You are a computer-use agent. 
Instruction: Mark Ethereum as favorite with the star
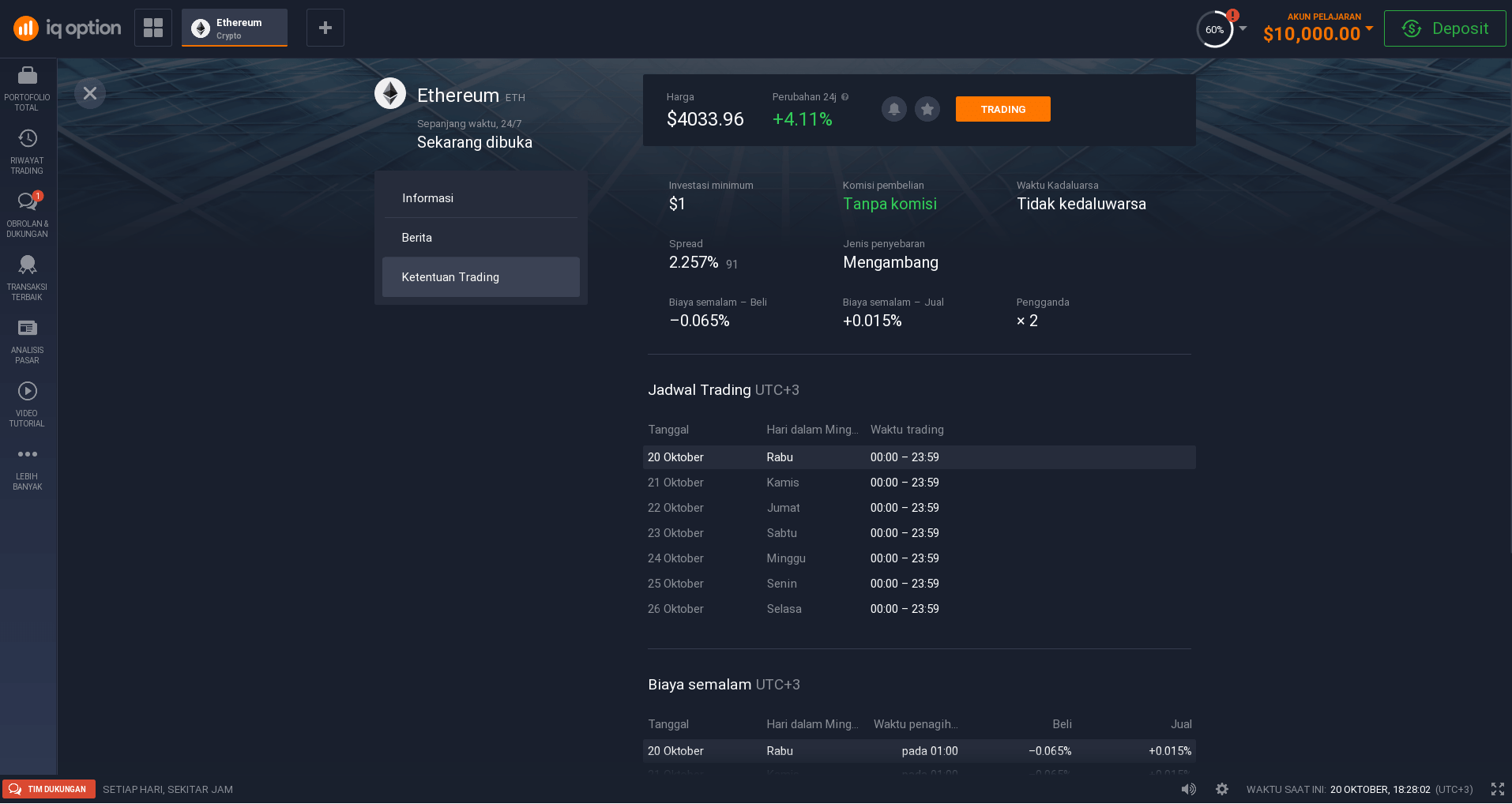pos(927,109)
